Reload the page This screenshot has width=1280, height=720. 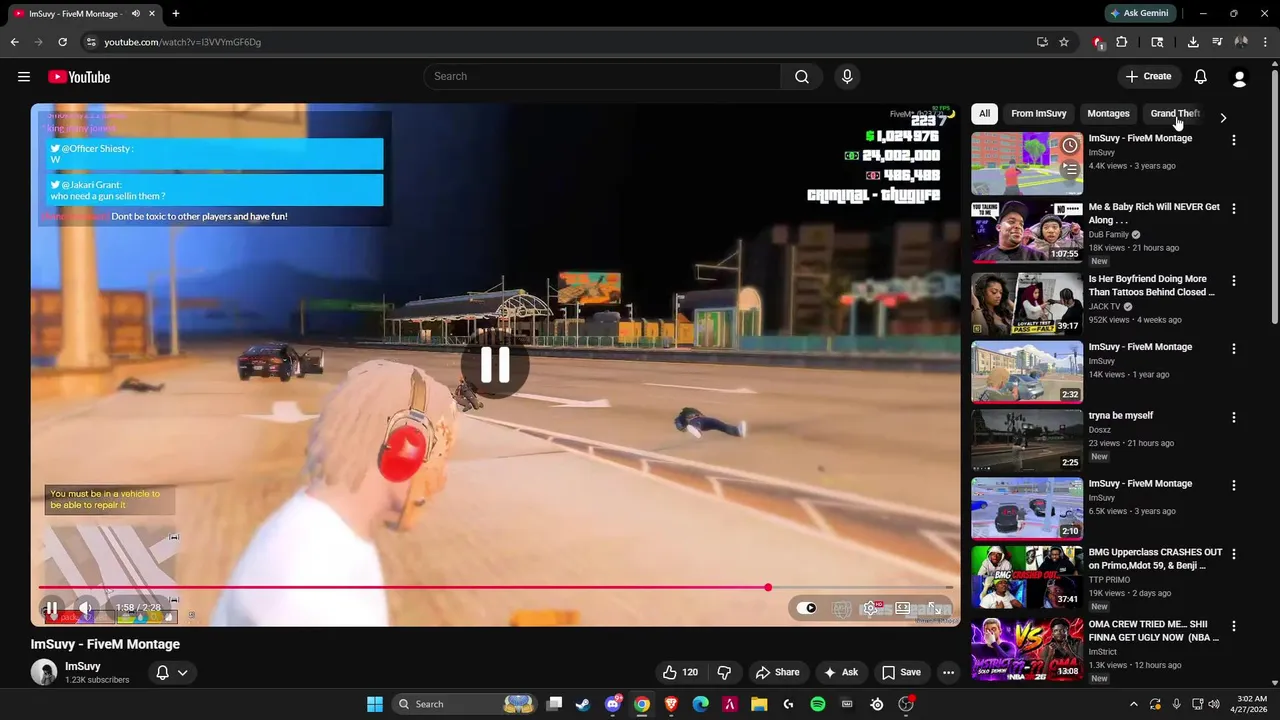62,42
